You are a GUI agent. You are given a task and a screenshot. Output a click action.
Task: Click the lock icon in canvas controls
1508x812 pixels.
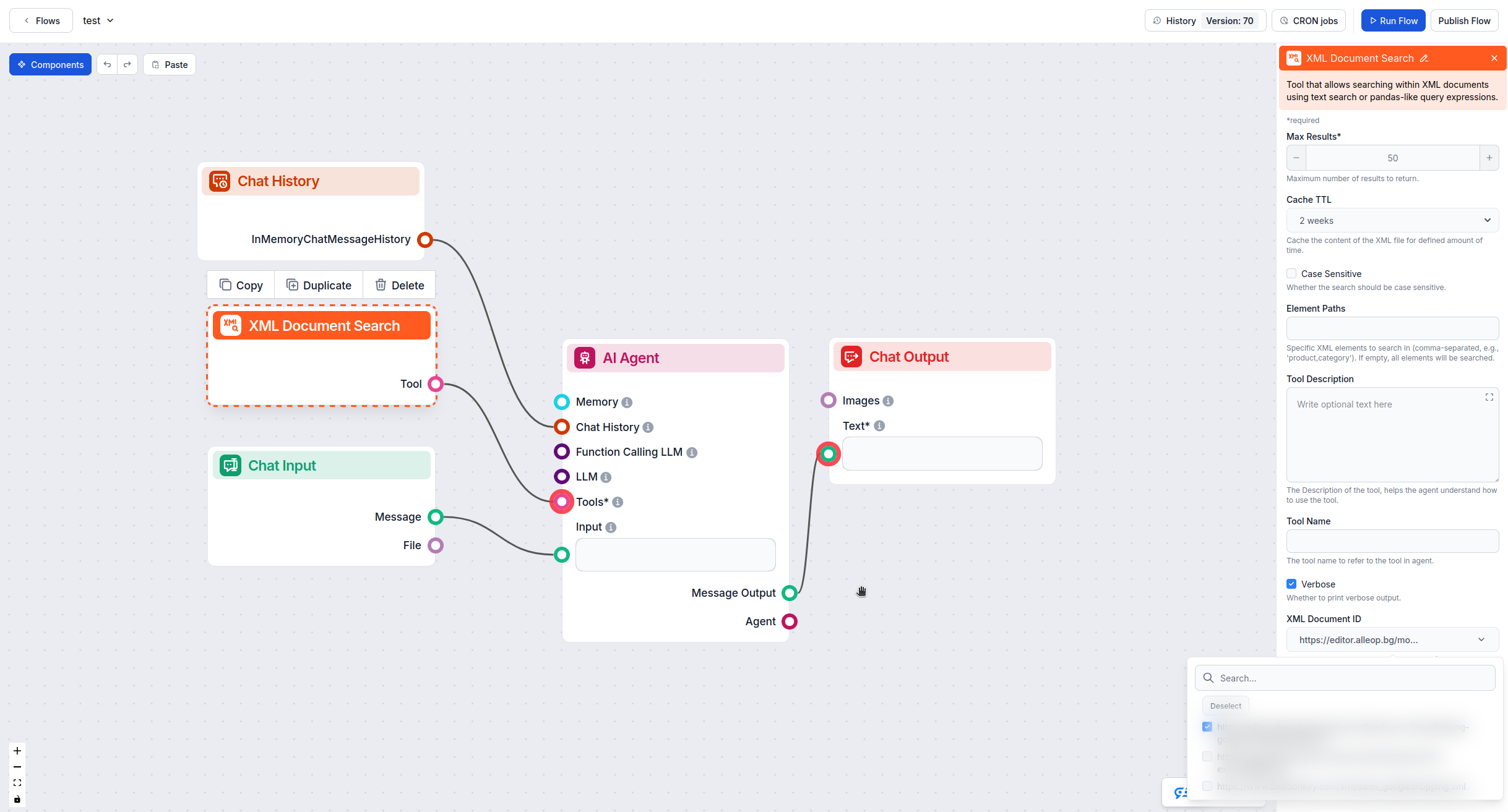tap(17, 799)
